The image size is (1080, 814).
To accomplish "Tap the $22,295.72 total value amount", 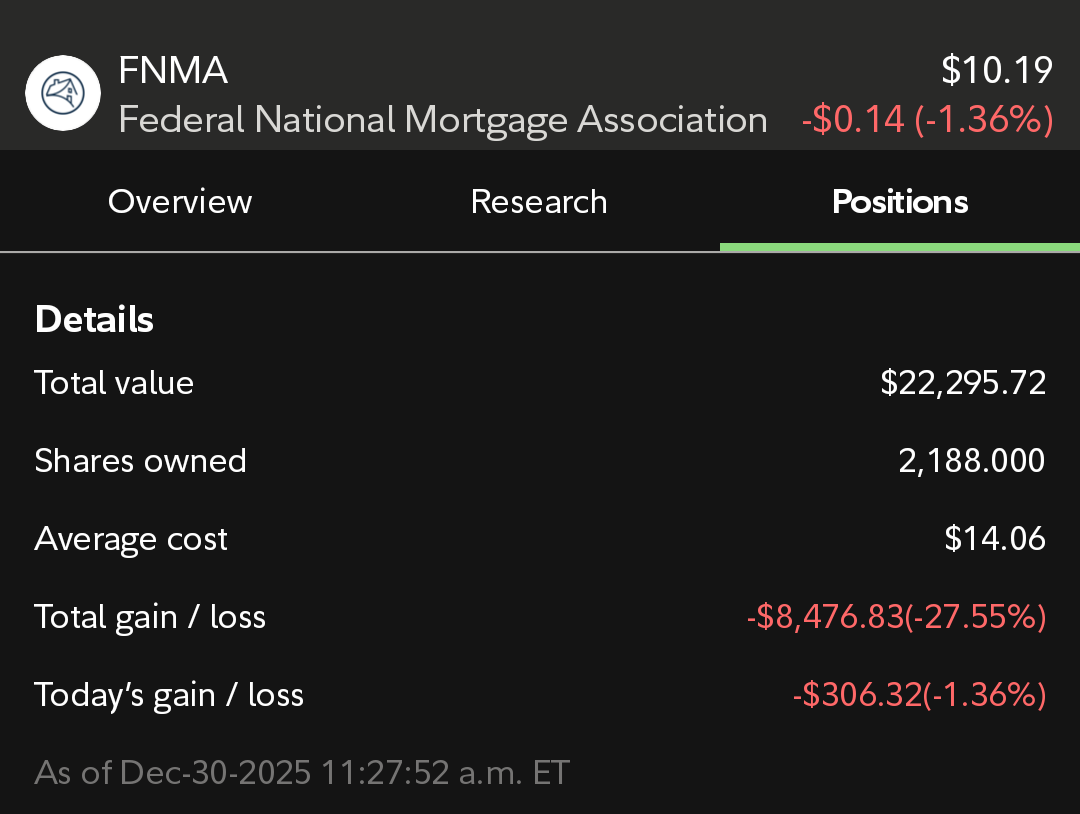I will (963, 383).
